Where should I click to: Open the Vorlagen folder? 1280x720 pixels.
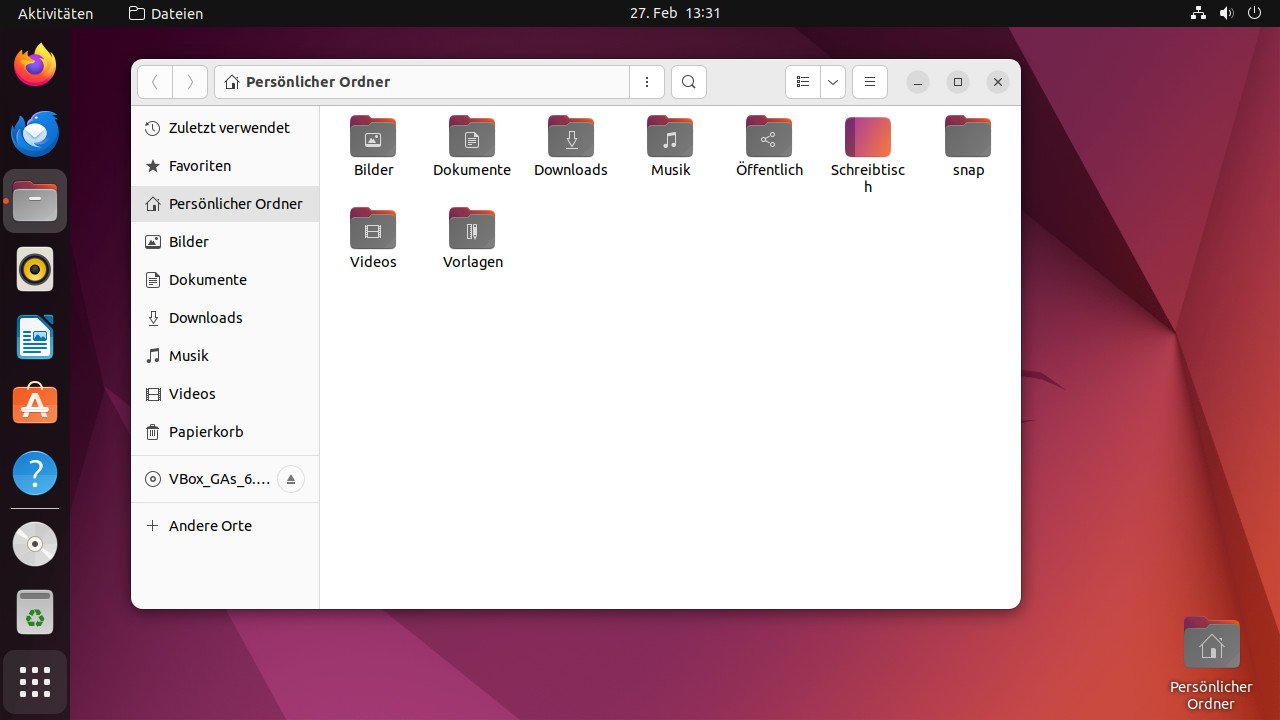(472, 229)
